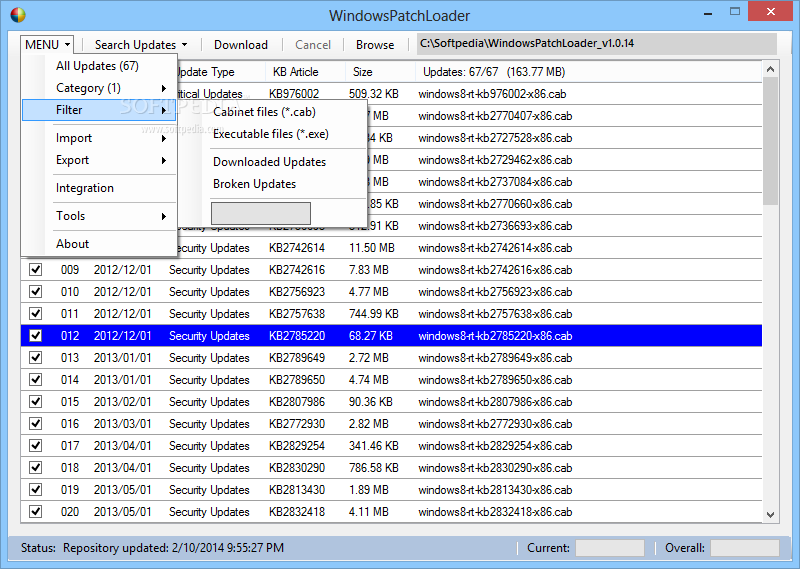
Task: Open the MENU dropdown button
Action: [47, 45]
